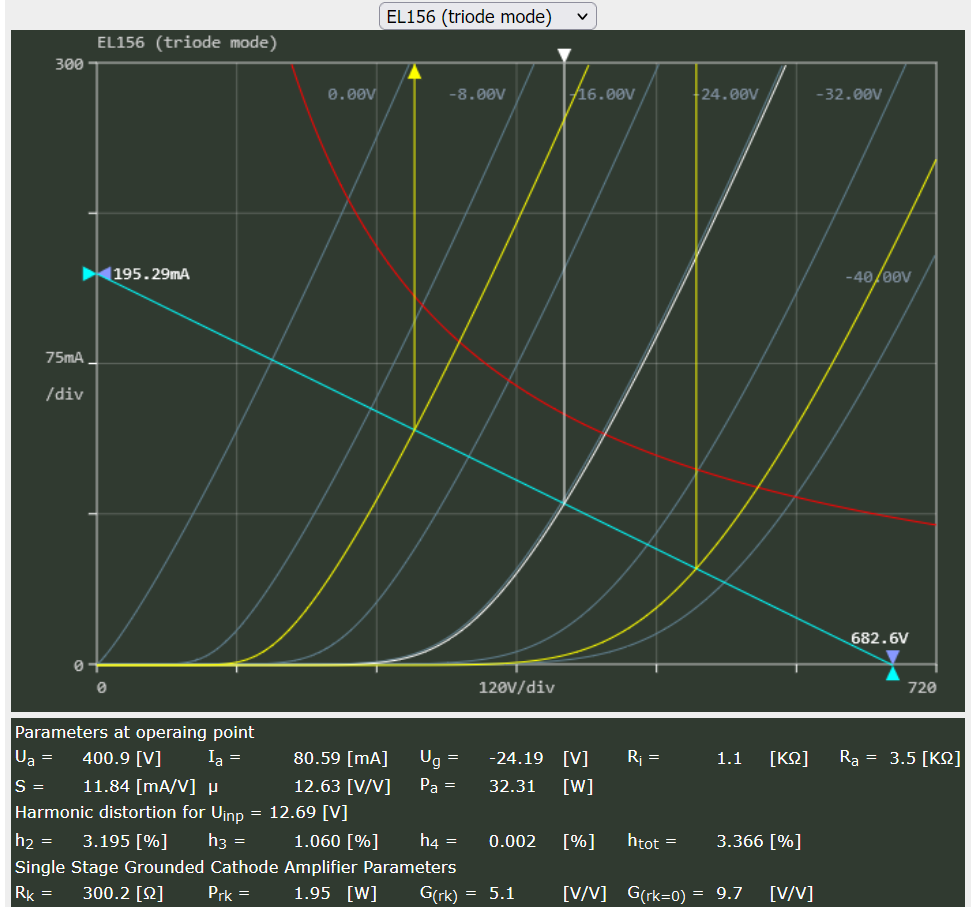Click the Prk value 1.95
Viewport: 978px width, 907px height.
tap(312, 893)
